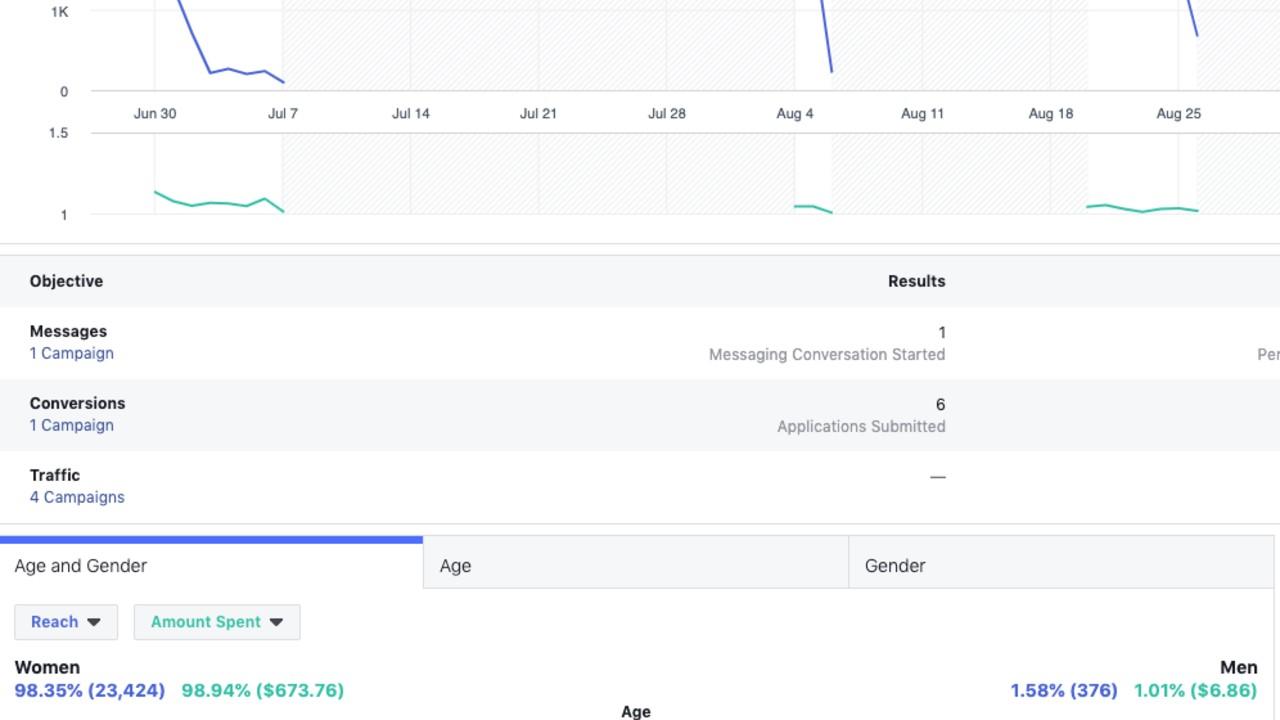Click the Aug 25 date label on chart

(1178, 114)
